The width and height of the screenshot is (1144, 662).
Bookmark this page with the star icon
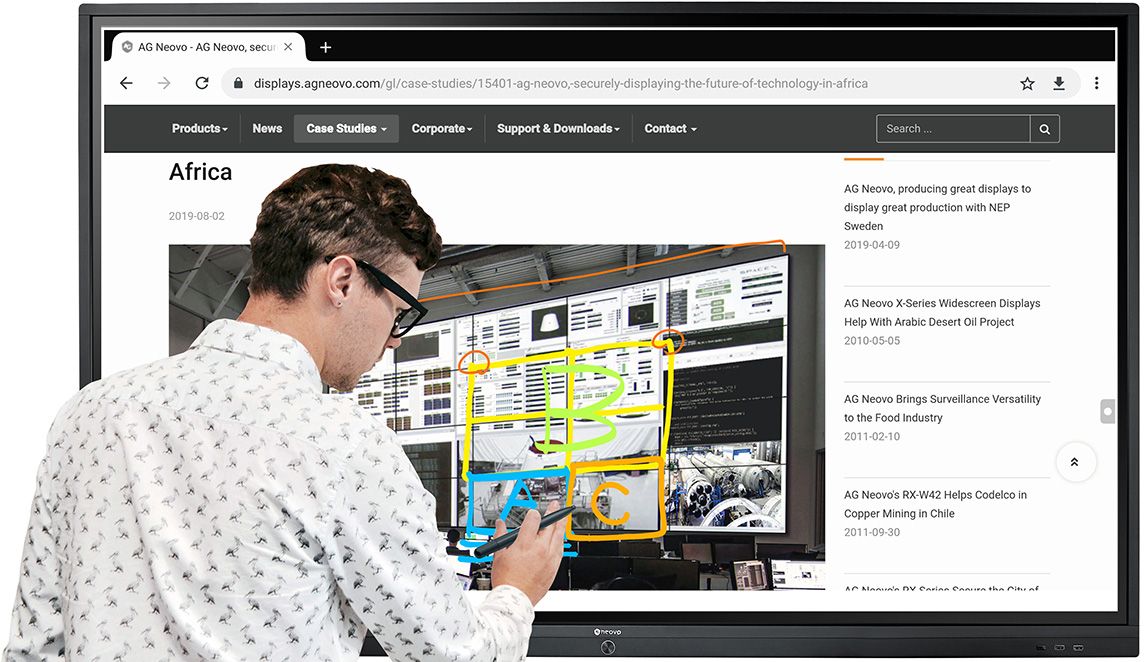point(1027,83)
